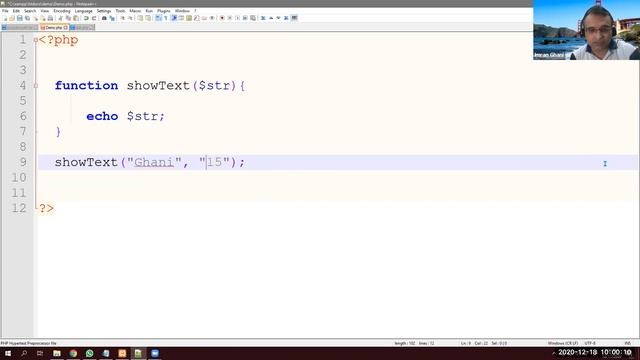Click the UTF-8 encoding status field
Viewport: 640px width, 360px height.
[x=590, y=343]
